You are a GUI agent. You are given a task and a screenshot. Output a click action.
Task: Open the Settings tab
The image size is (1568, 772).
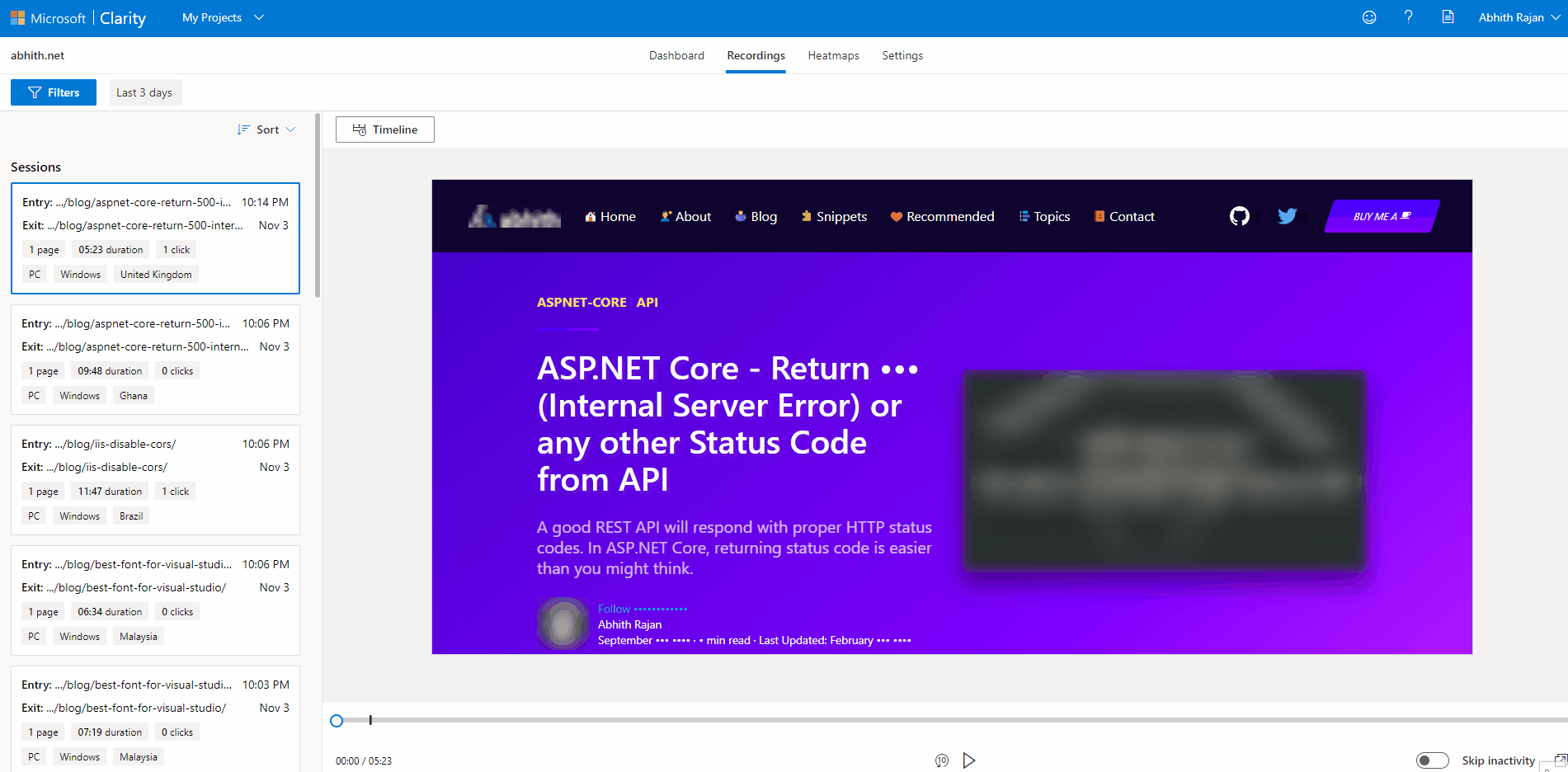(x=902, y=55)
